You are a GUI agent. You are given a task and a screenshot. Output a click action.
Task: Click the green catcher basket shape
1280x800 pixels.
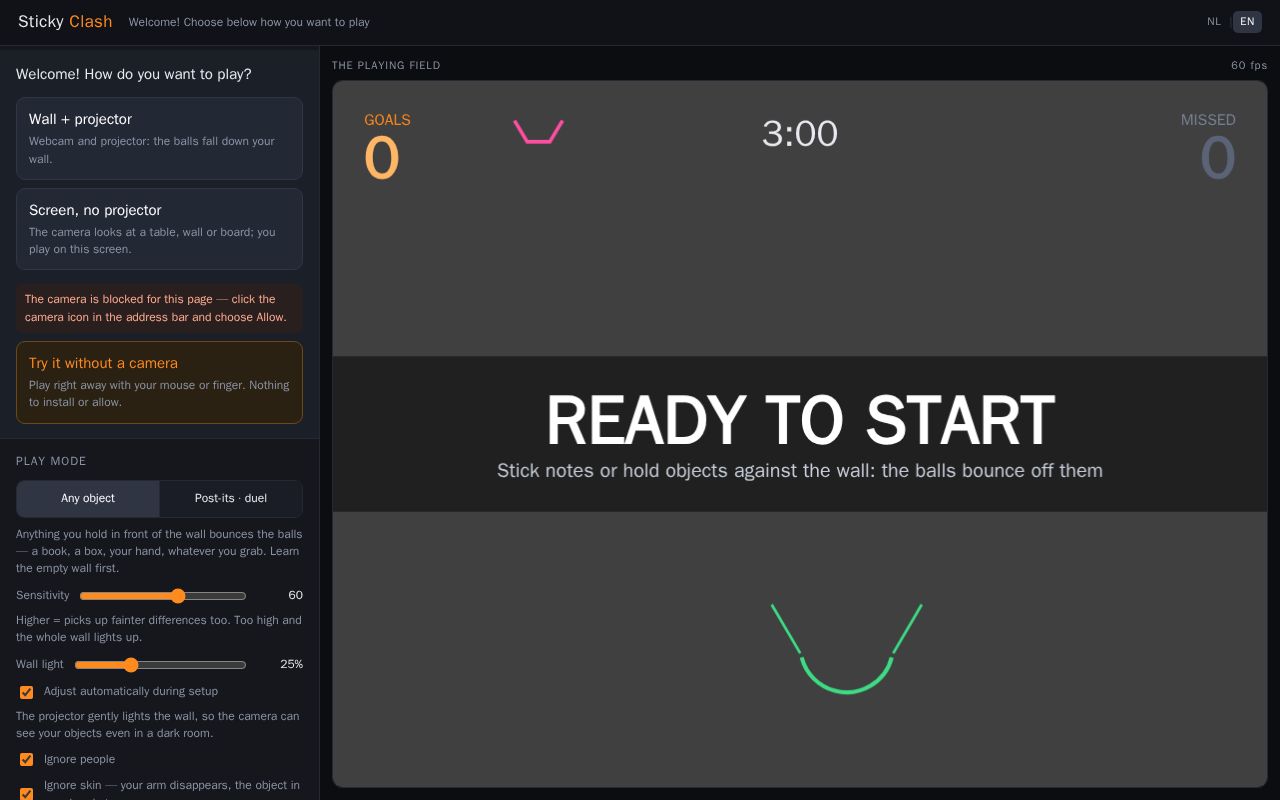(x=846, y=648)
